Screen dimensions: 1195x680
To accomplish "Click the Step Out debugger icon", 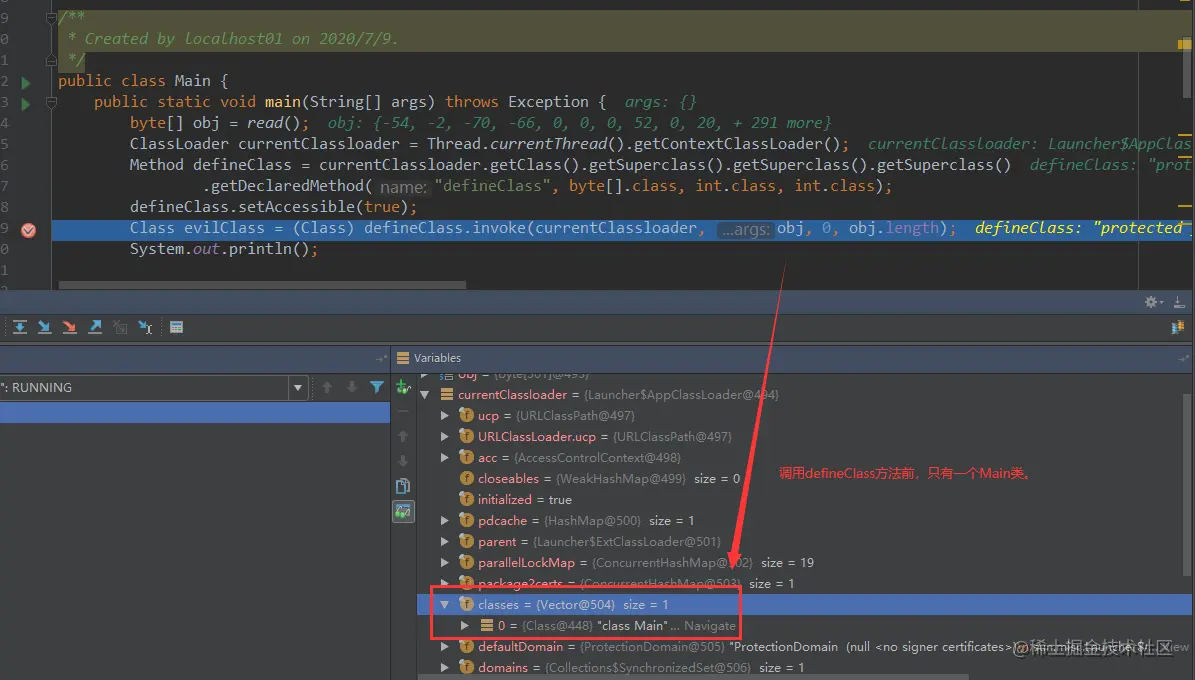I will pyautogui.click(x=95, y=327).
